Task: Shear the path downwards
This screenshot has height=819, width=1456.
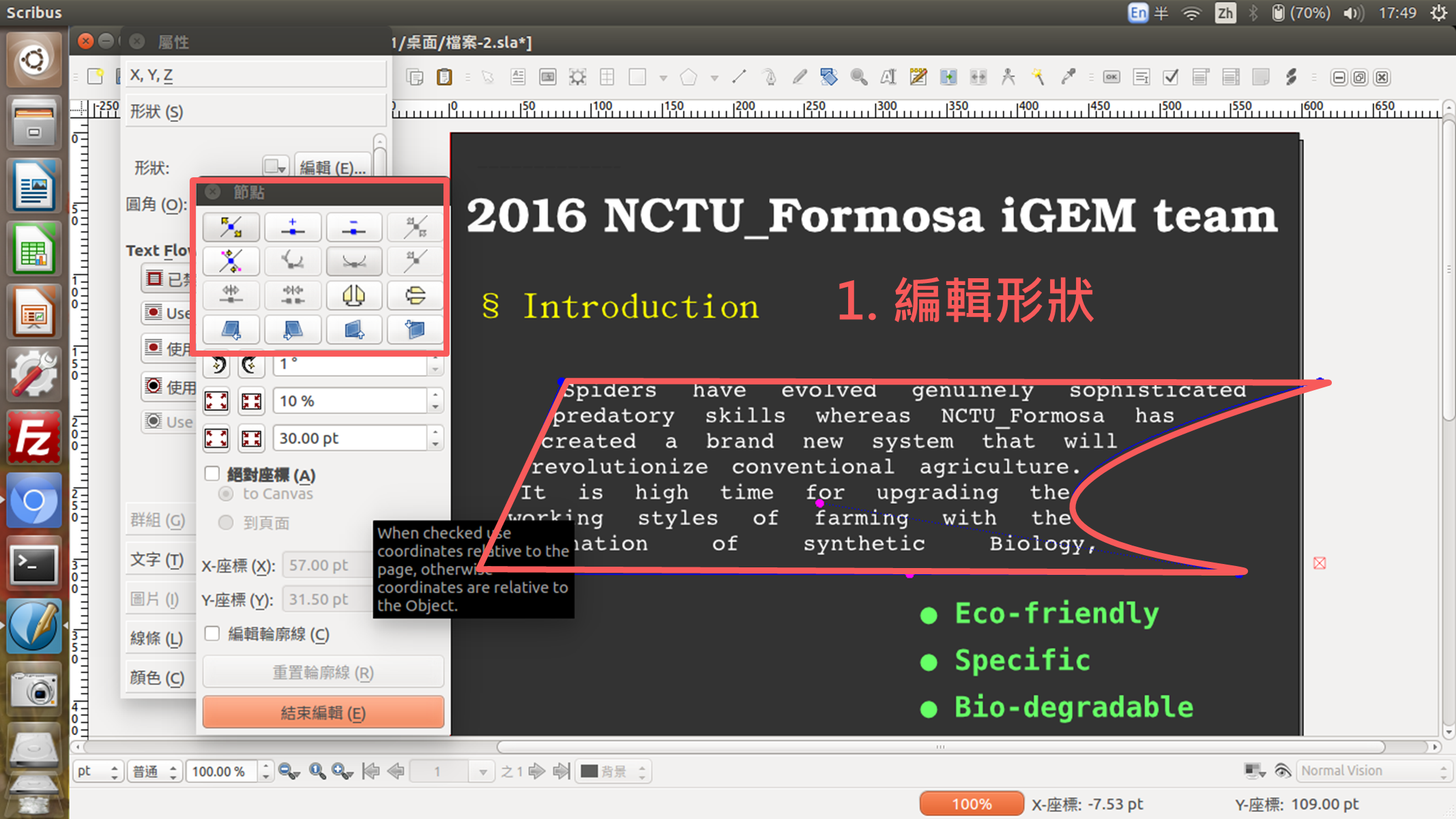Action: pyautogui.click(x=415, y=330)
